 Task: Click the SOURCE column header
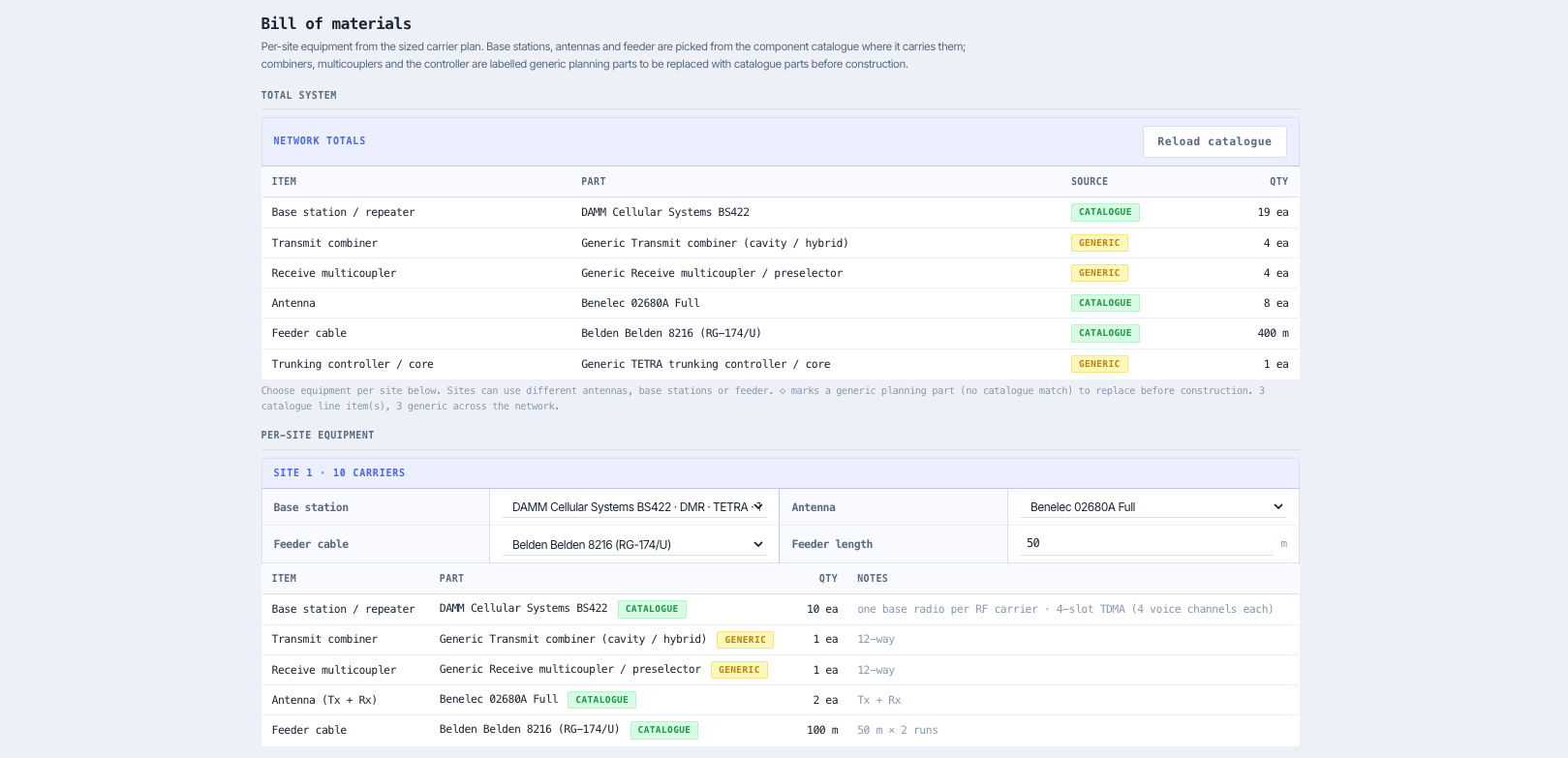[1090, 182]
